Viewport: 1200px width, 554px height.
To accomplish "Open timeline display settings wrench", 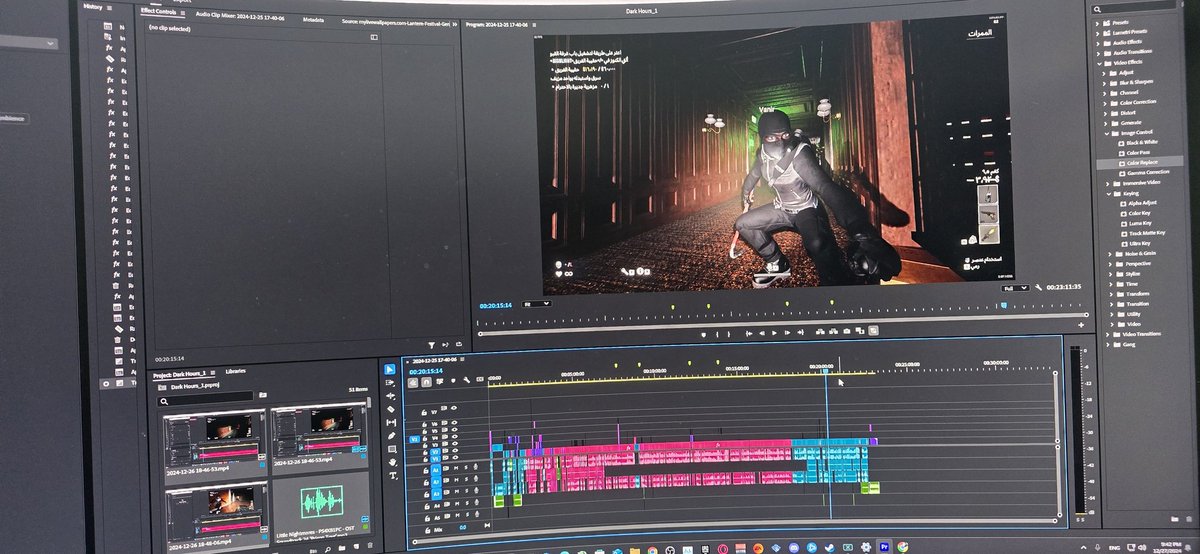I will pos(467,380).
